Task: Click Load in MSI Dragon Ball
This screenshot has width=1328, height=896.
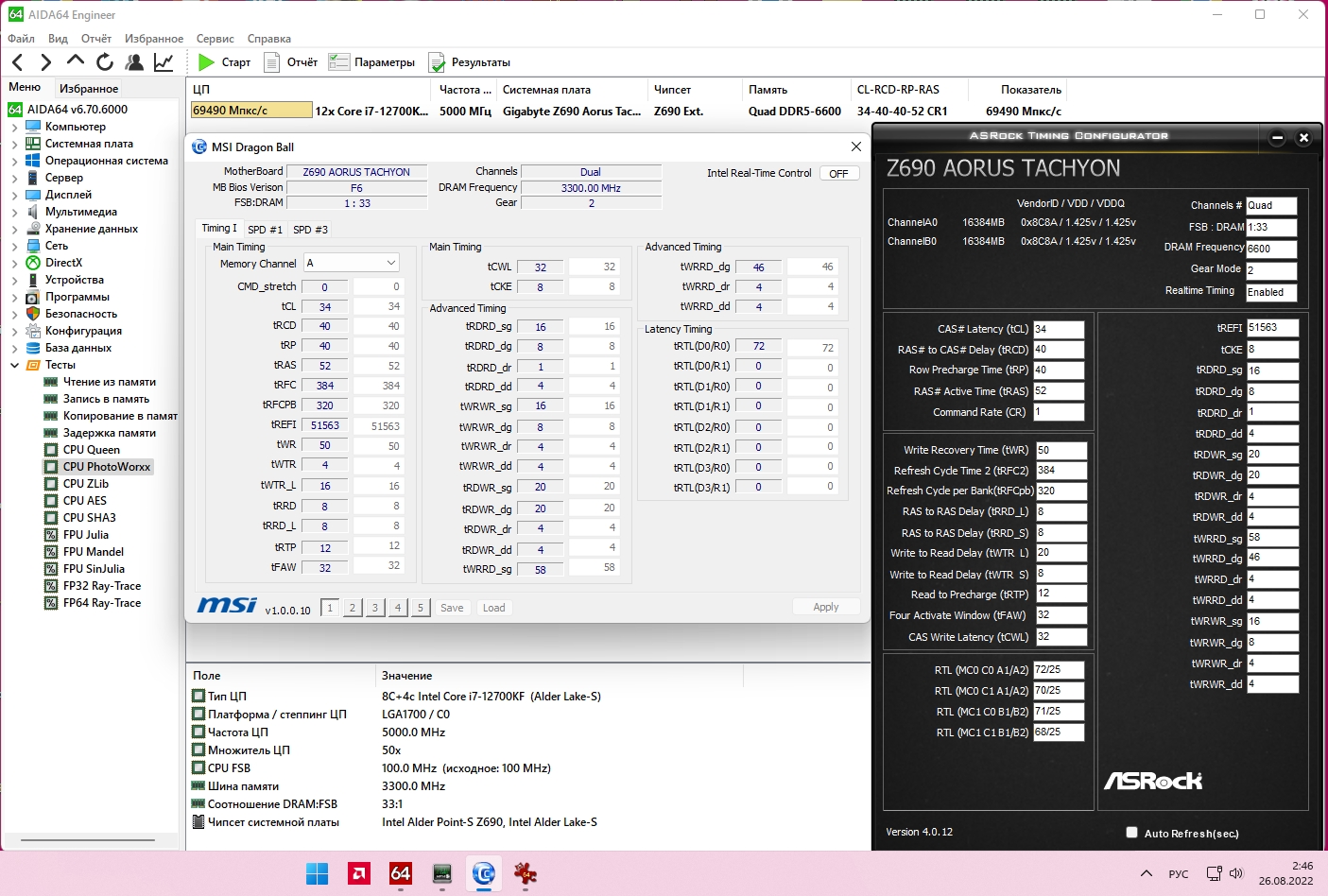Action: 494,608
